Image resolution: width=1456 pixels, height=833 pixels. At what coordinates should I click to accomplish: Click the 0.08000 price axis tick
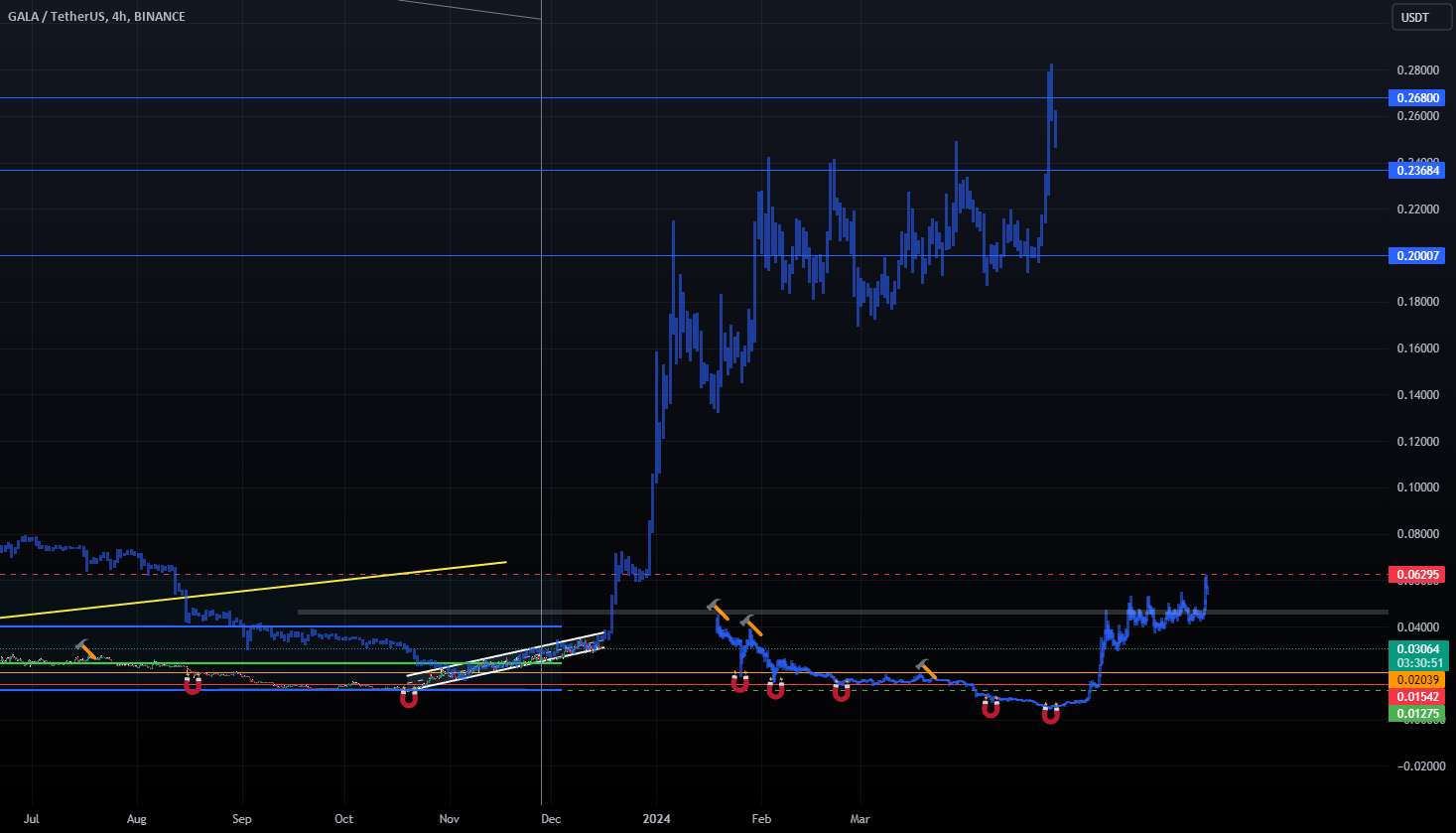click(1417, 534)
